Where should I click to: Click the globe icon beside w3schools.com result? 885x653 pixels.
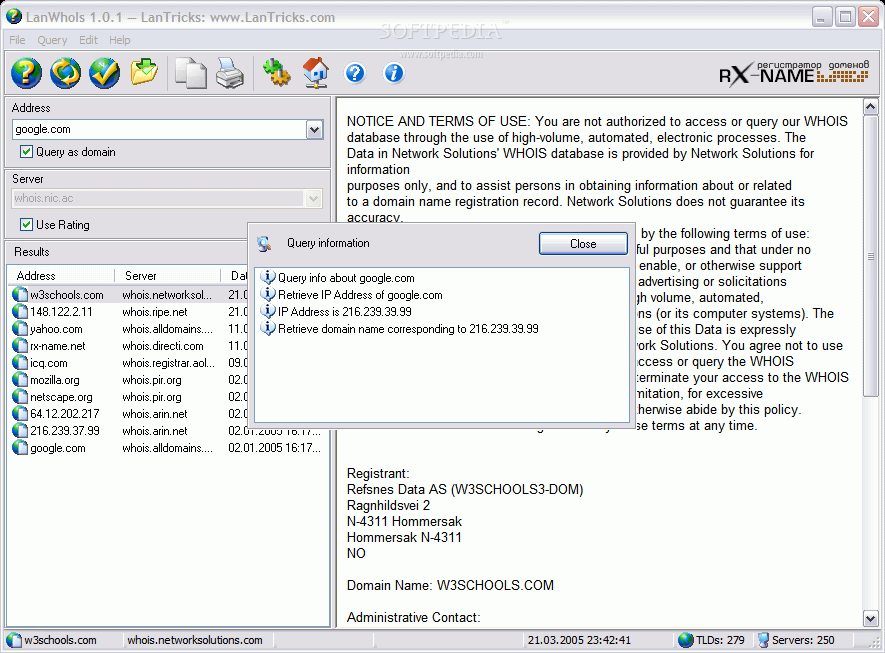tap(20, 295)
